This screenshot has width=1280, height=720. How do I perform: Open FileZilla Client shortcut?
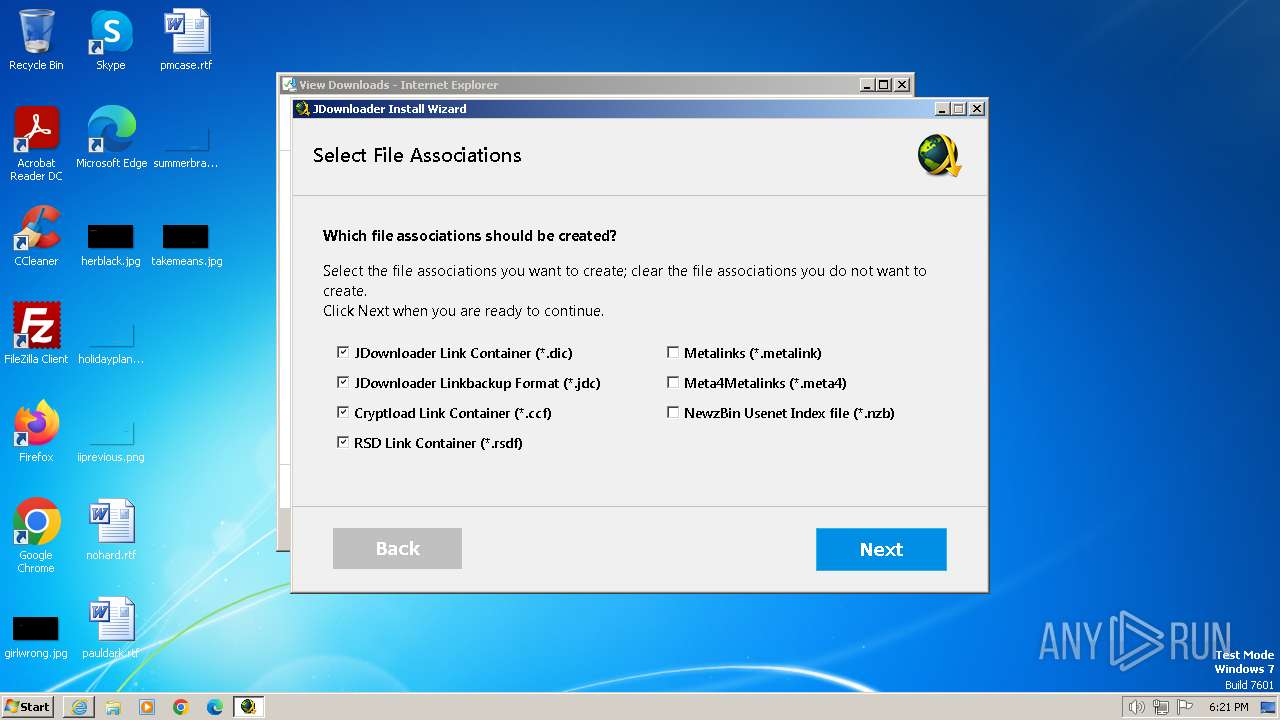pyautogui.click(x=36, y=334)
